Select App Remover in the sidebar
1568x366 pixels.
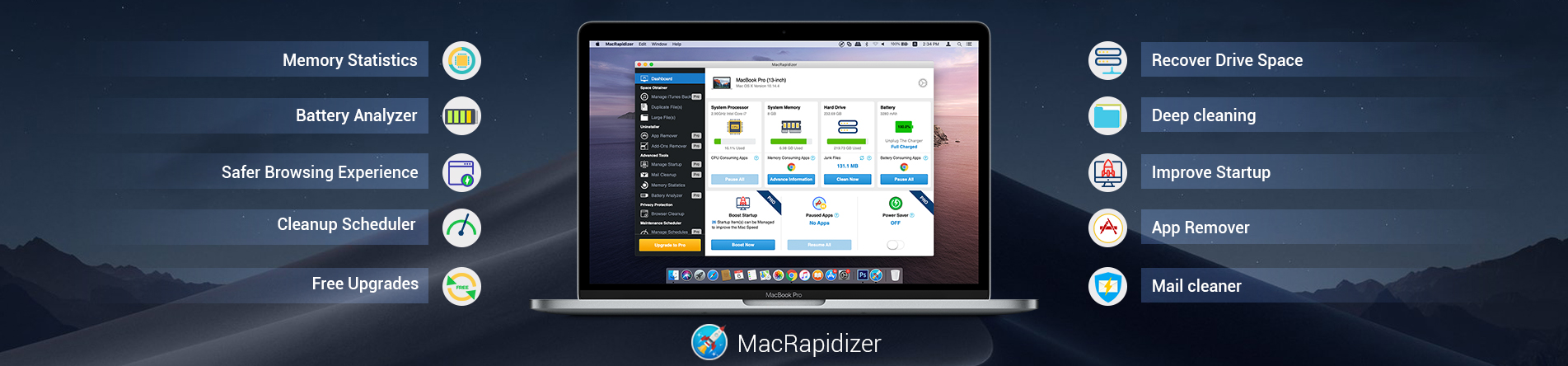tap(670, 135)
